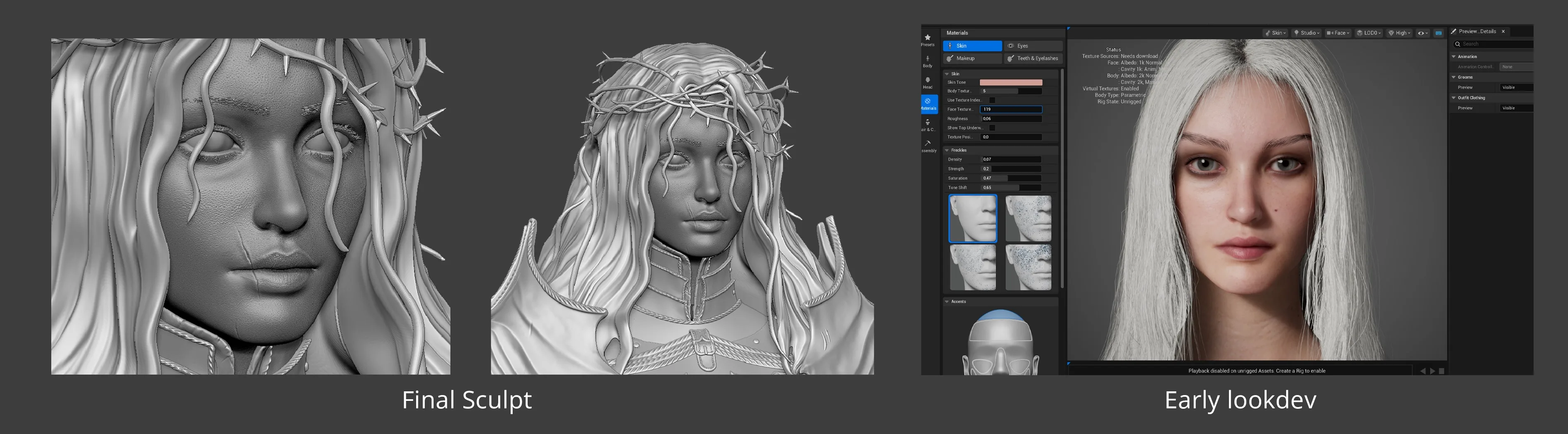Toggle the Use Texture Index checkbox
The width and height of the screenshot is (1568, 434).
992,100
